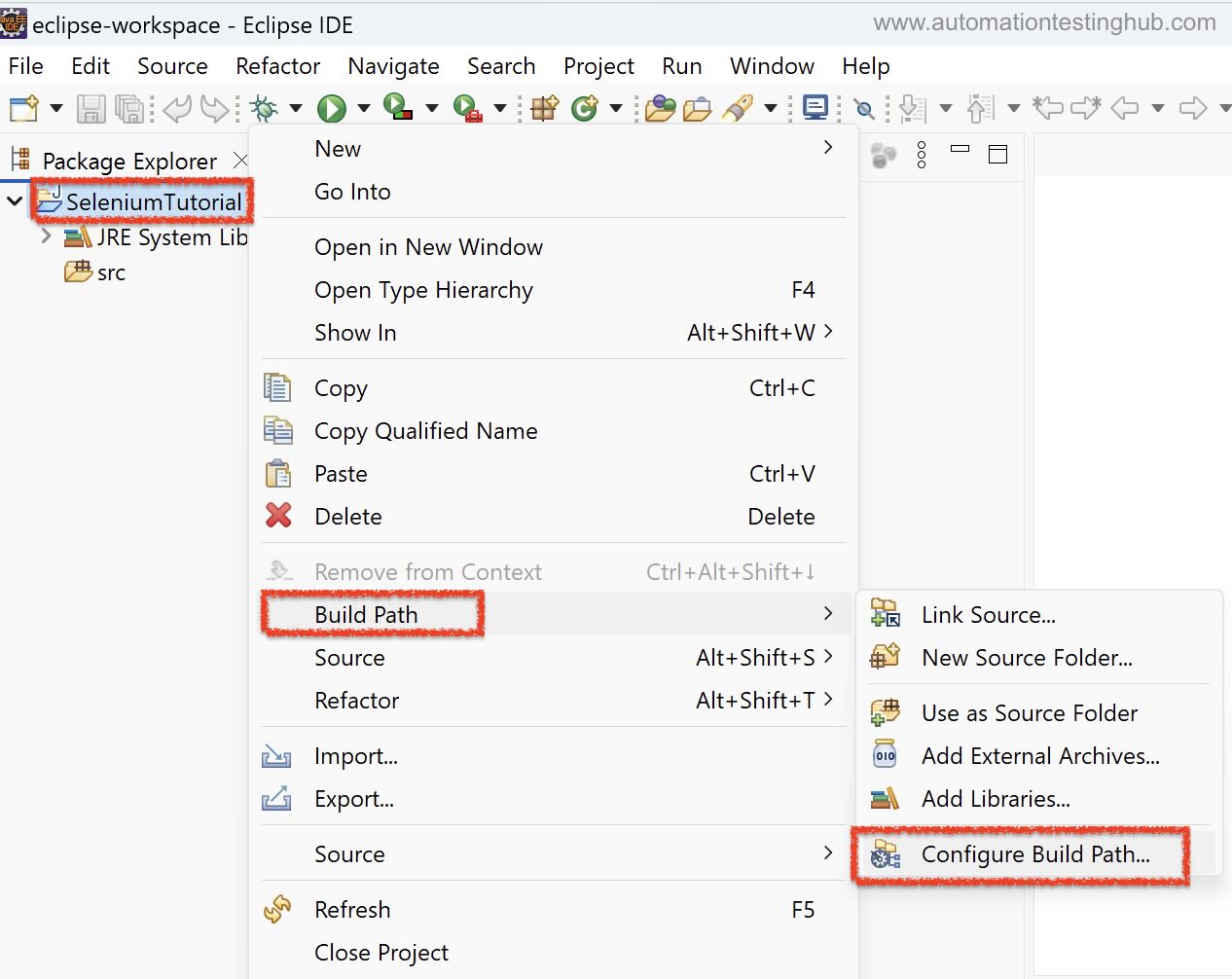The image size is (1232, 979).
Task: Click Configure Build Path in the submenu
Action: [1033, 854]
